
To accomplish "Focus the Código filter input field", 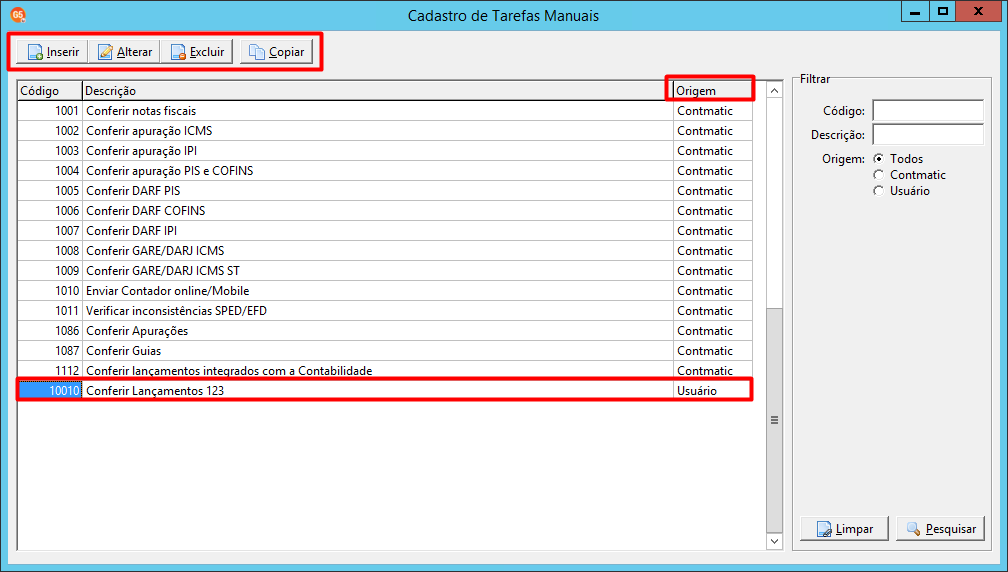I will tap(928, 111).
